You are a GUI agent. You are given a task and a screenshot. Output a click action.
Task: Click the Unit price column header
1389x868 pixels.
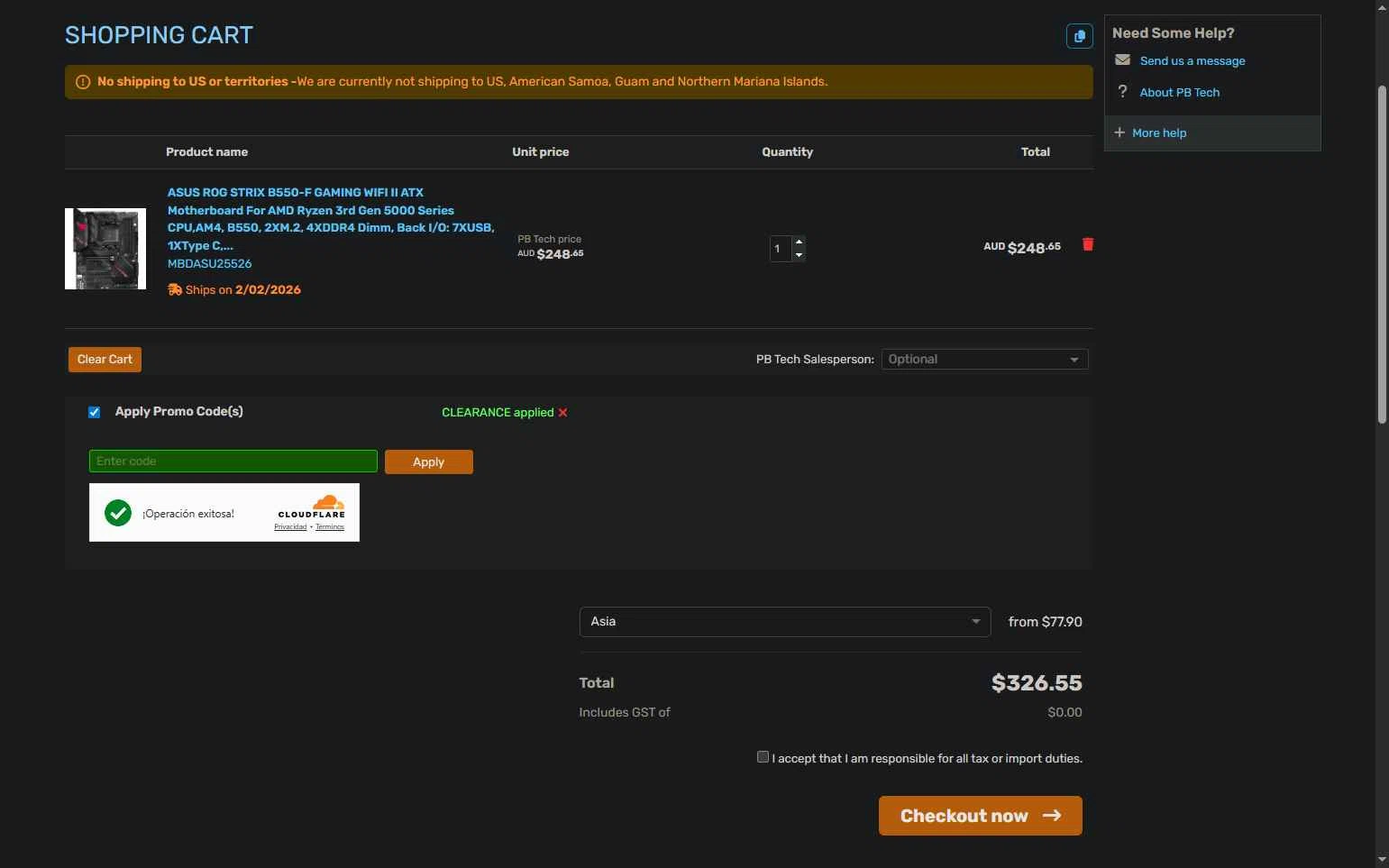pyautogui.click(x=541, y=152)
